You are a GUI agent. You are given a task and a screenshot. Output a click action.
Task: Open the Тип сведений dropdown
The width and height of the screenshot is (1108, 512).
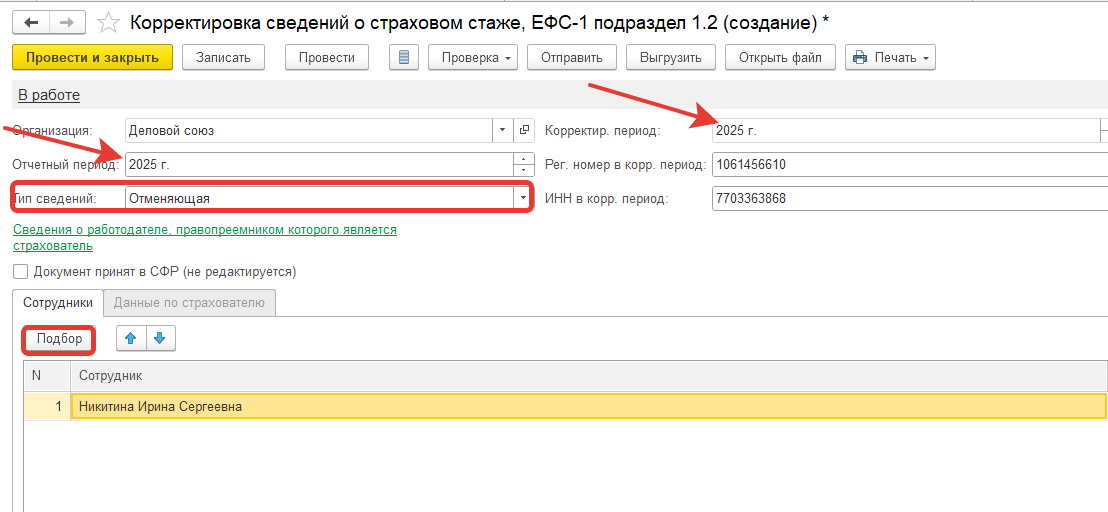point(521,198)
